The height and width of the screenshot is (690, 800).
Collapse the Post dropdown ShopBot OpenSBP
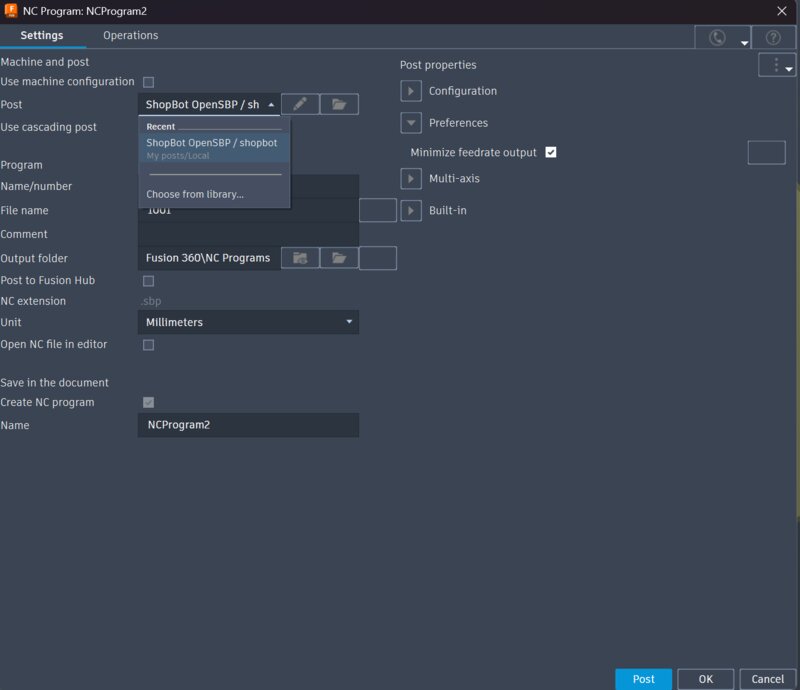point(209,105)
